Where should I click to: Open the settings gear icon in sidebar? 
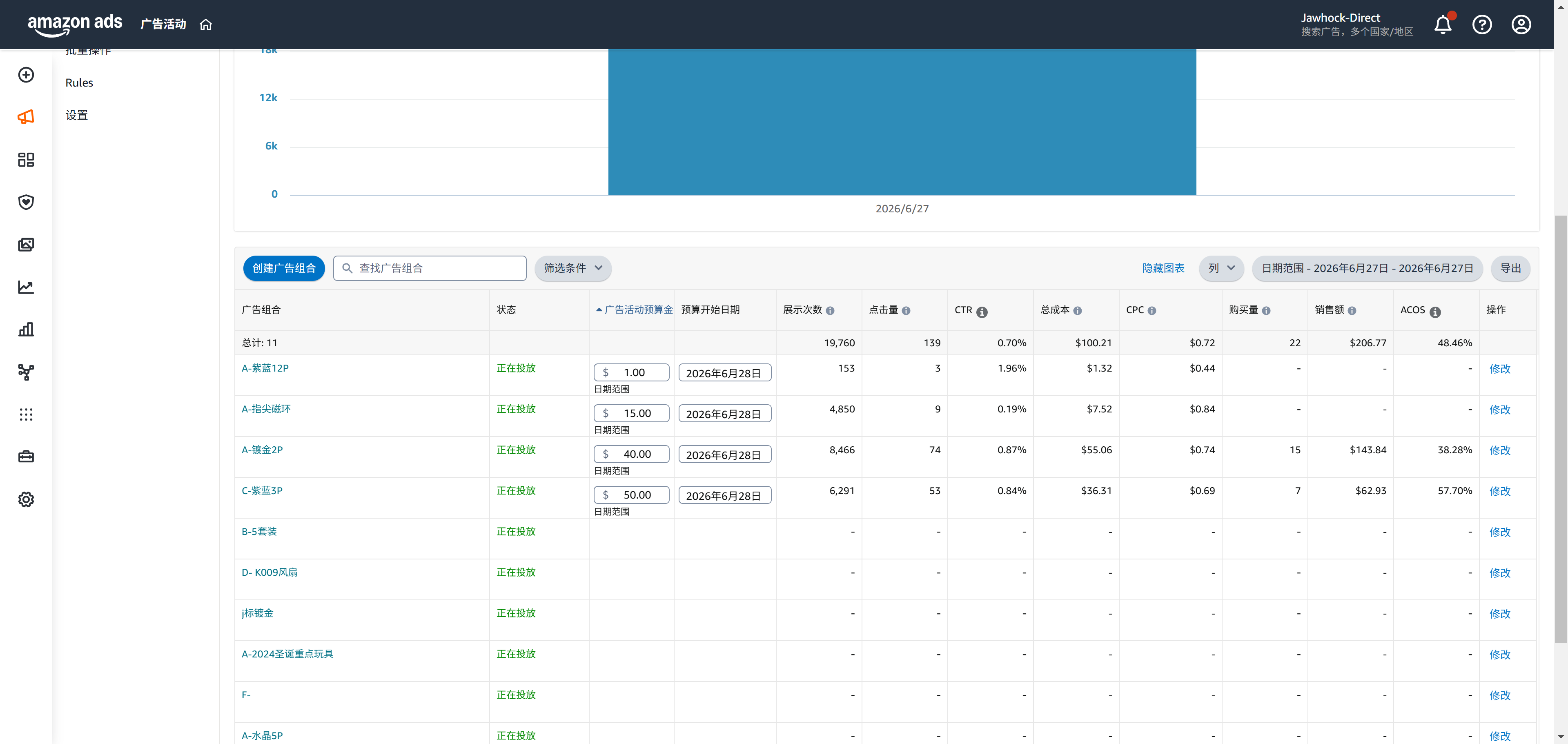click(26, 499)
